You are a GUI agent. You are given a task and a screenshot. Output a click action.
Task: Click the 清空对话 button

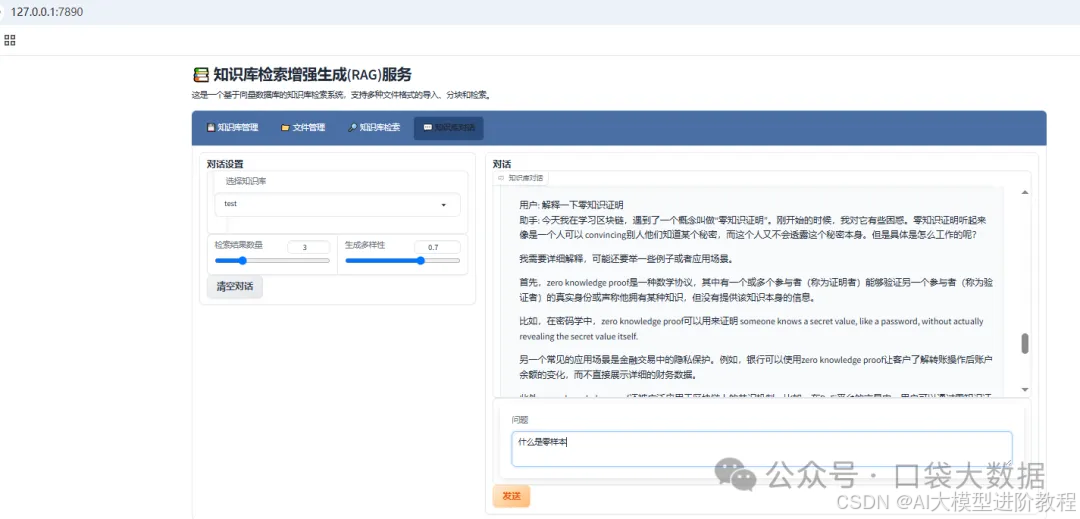point(235,287)
